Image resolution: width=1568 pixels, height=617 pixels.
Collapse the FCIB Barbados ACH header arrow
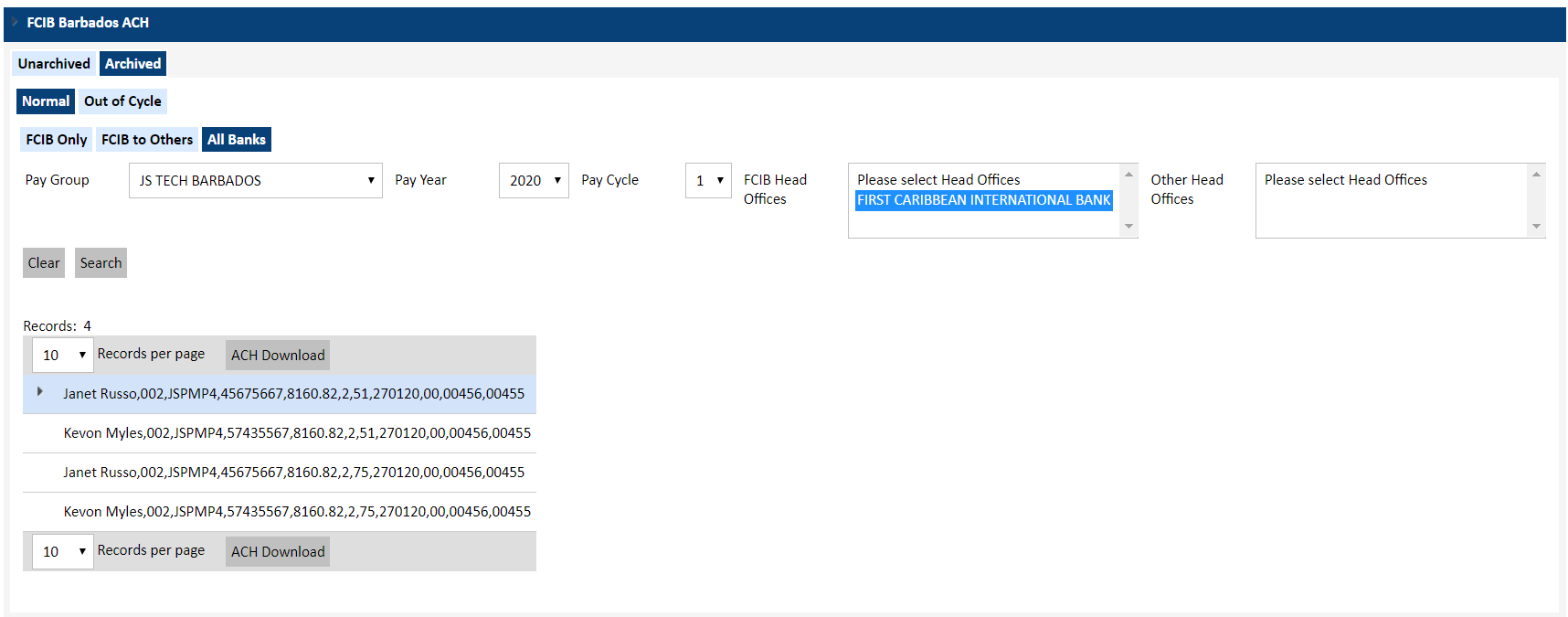15,23
